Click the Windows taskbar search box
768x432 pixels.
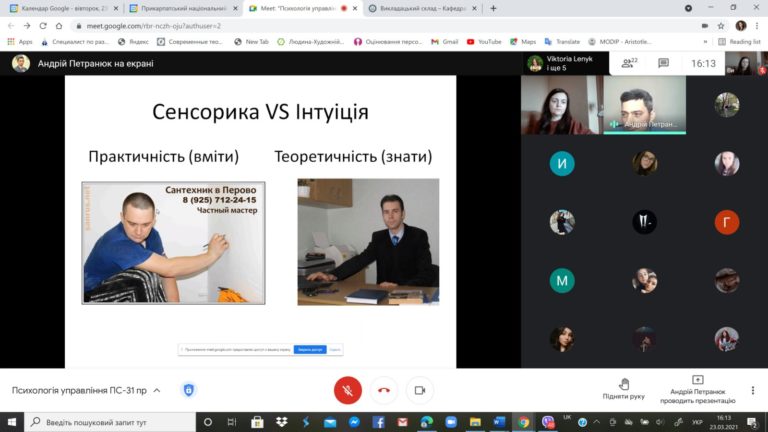coord(110,422)
